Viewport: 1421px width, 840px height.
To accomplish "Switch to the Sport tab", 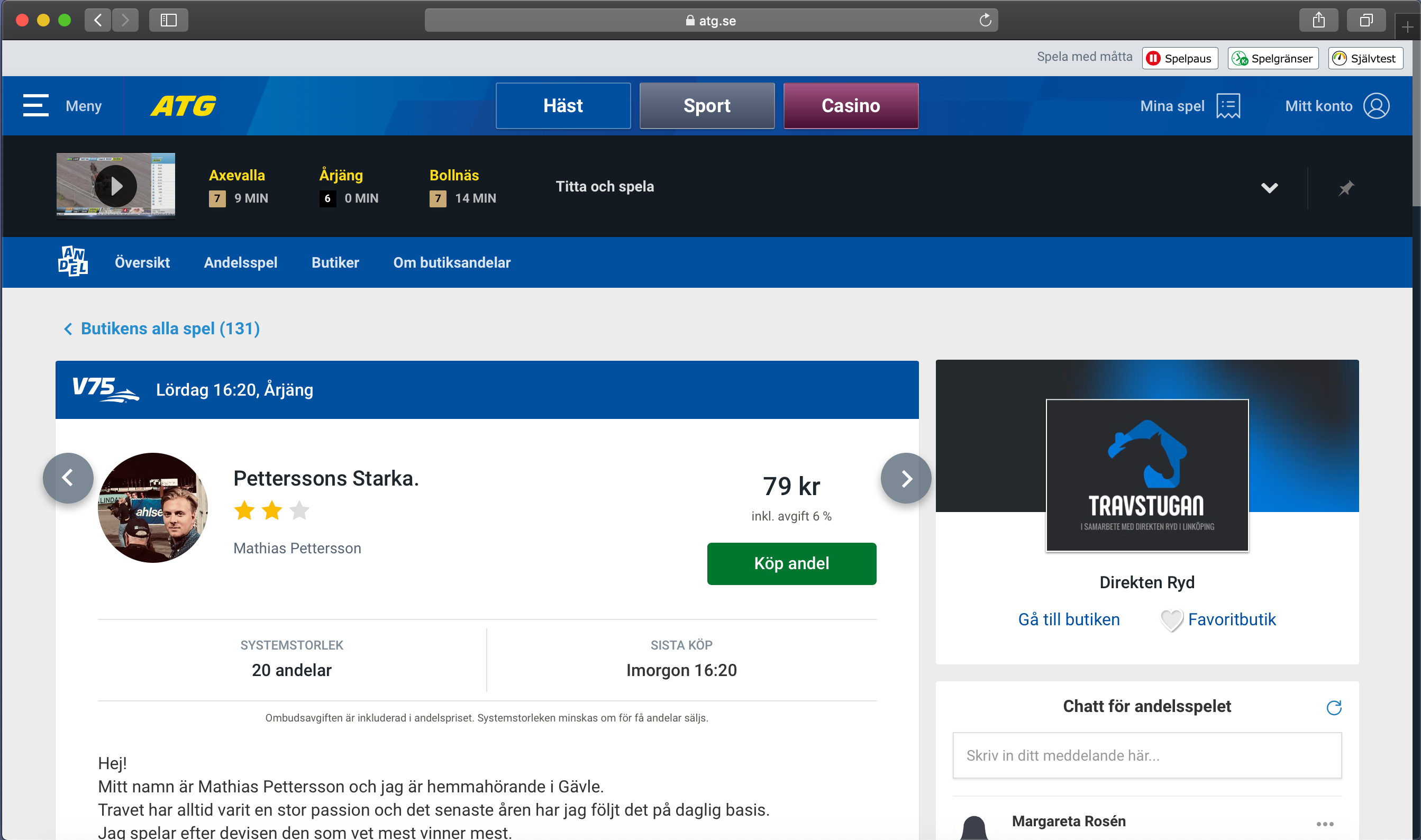I will 707,106.
